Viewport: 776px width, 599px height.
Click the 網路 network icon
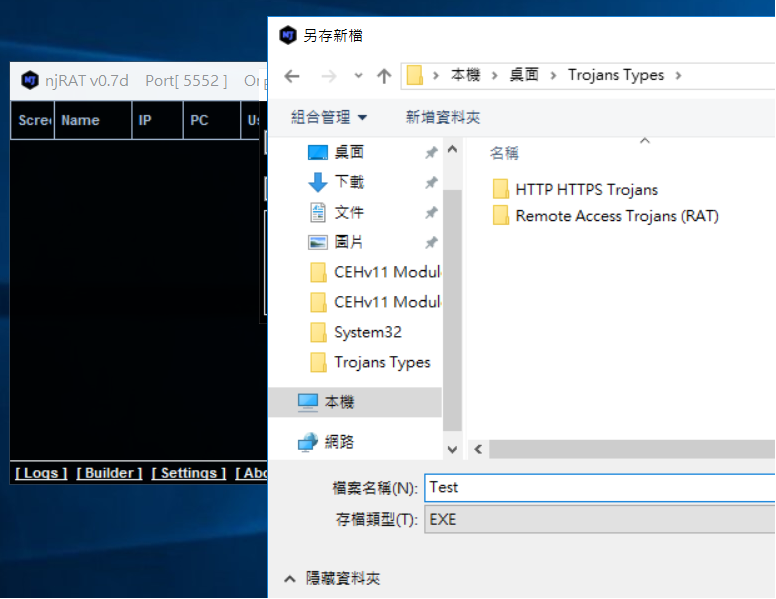coord(308,442)
